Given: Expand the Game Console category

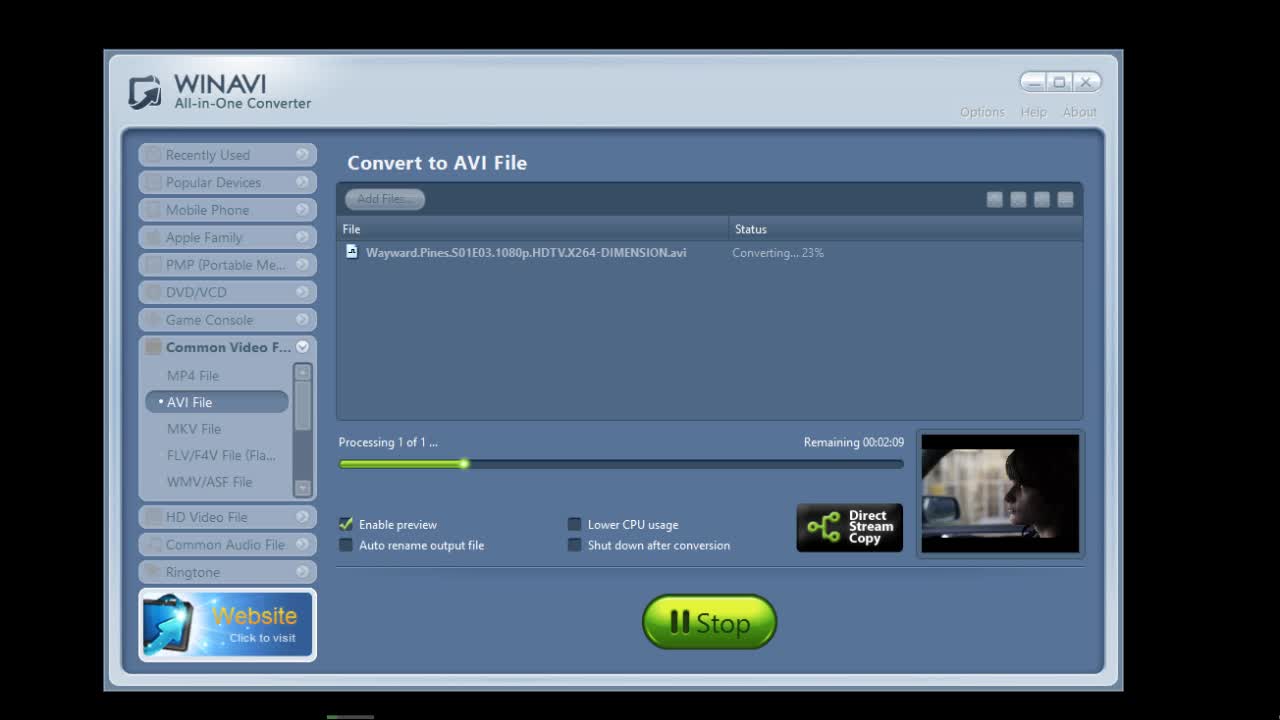Looking at the screenshot, I should 227,320.
